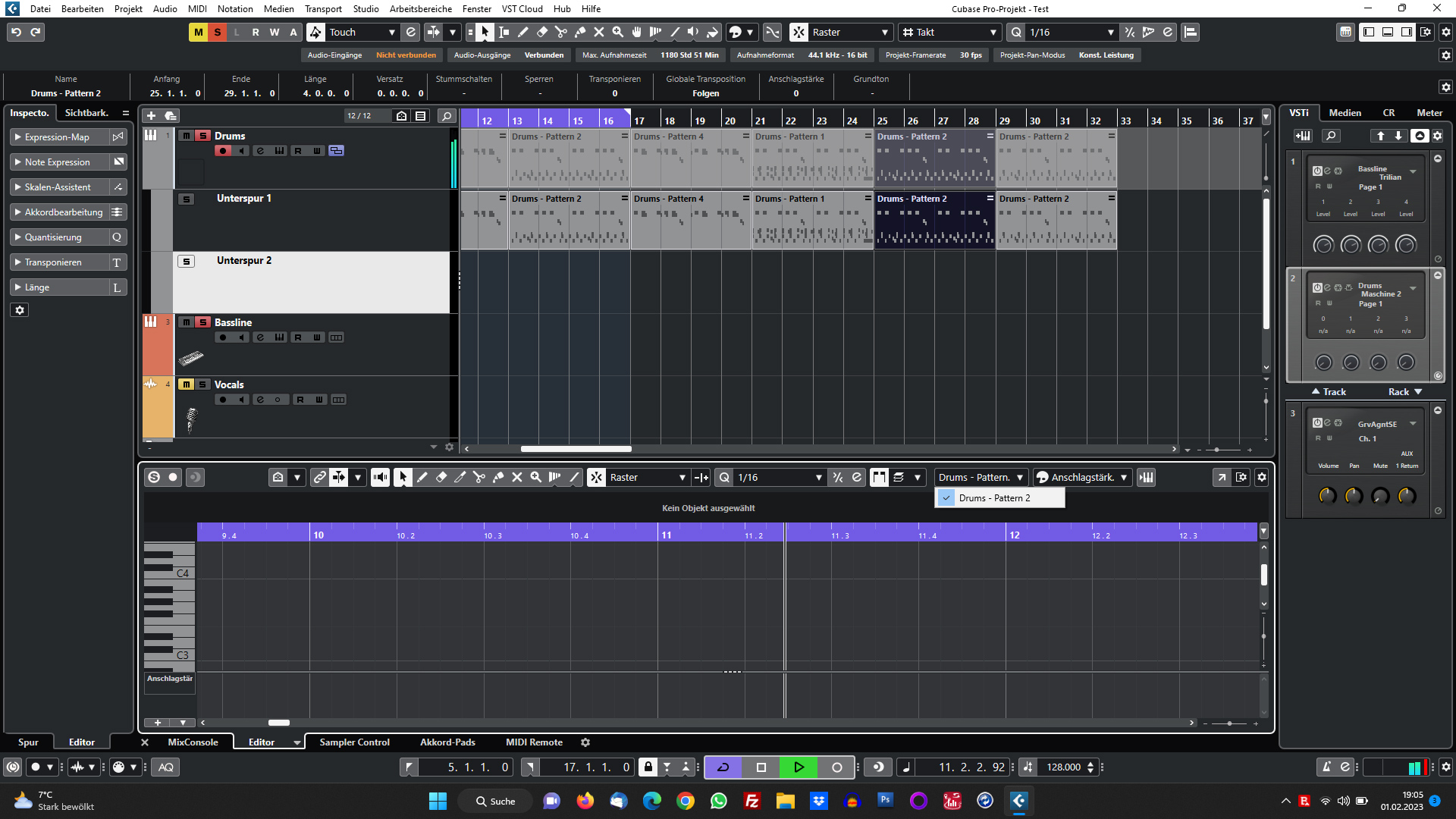The image size is (1456, 819).
Task: Open top toolbar Raster snap type dropdown
Action: [x=850, y=32]
